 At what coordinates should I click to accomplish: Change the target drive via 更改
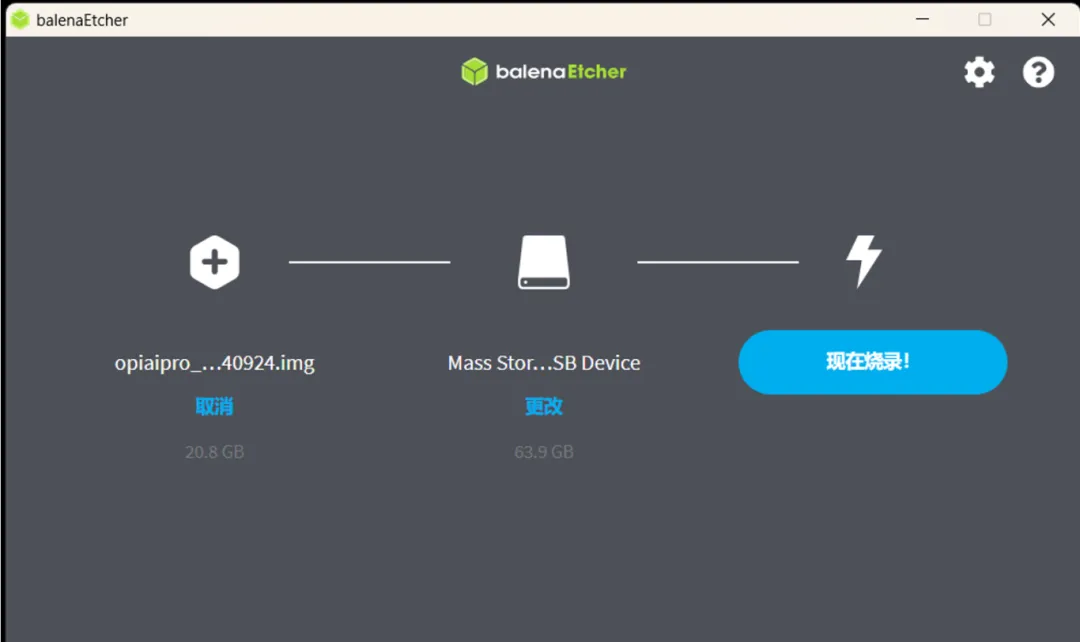543,406
